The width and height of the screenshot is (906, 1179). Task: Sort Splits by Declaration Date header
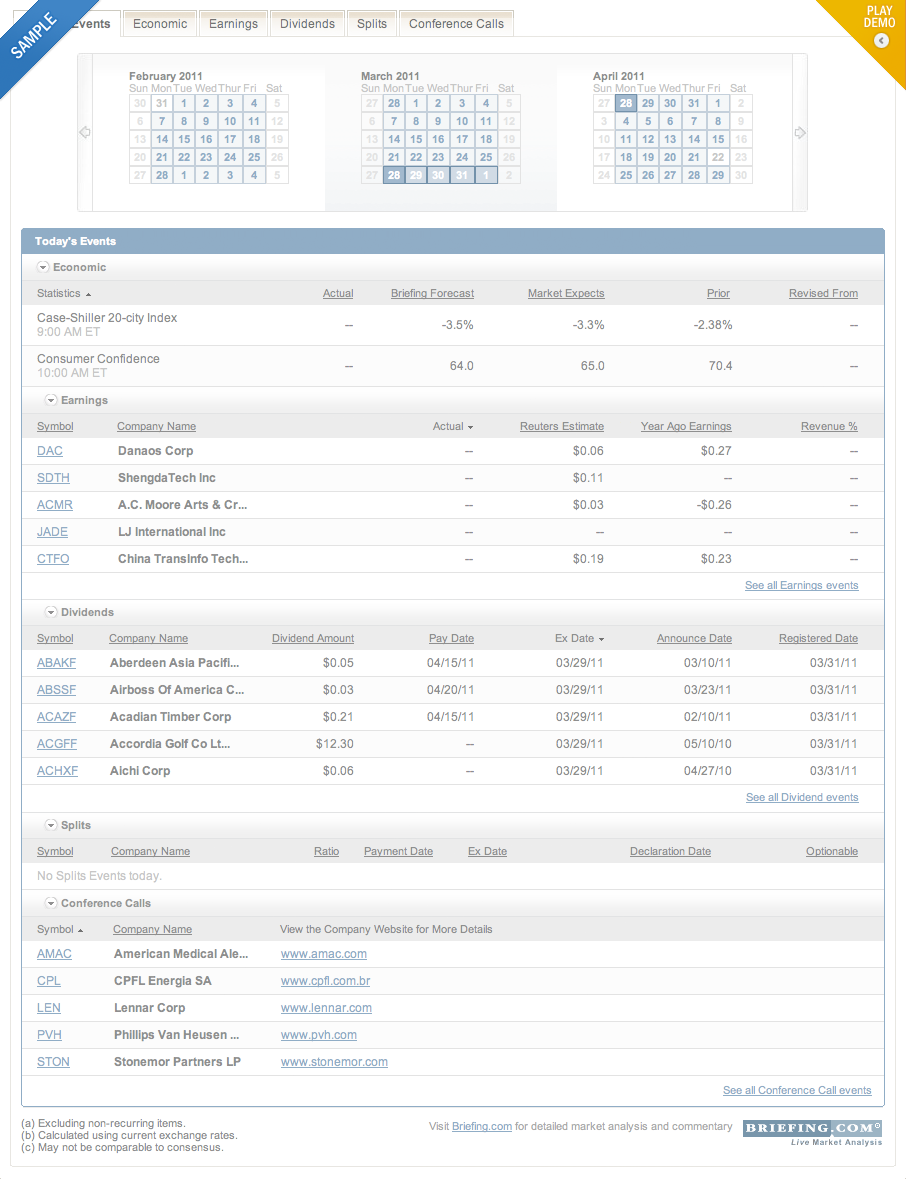[x=671, y=851]
